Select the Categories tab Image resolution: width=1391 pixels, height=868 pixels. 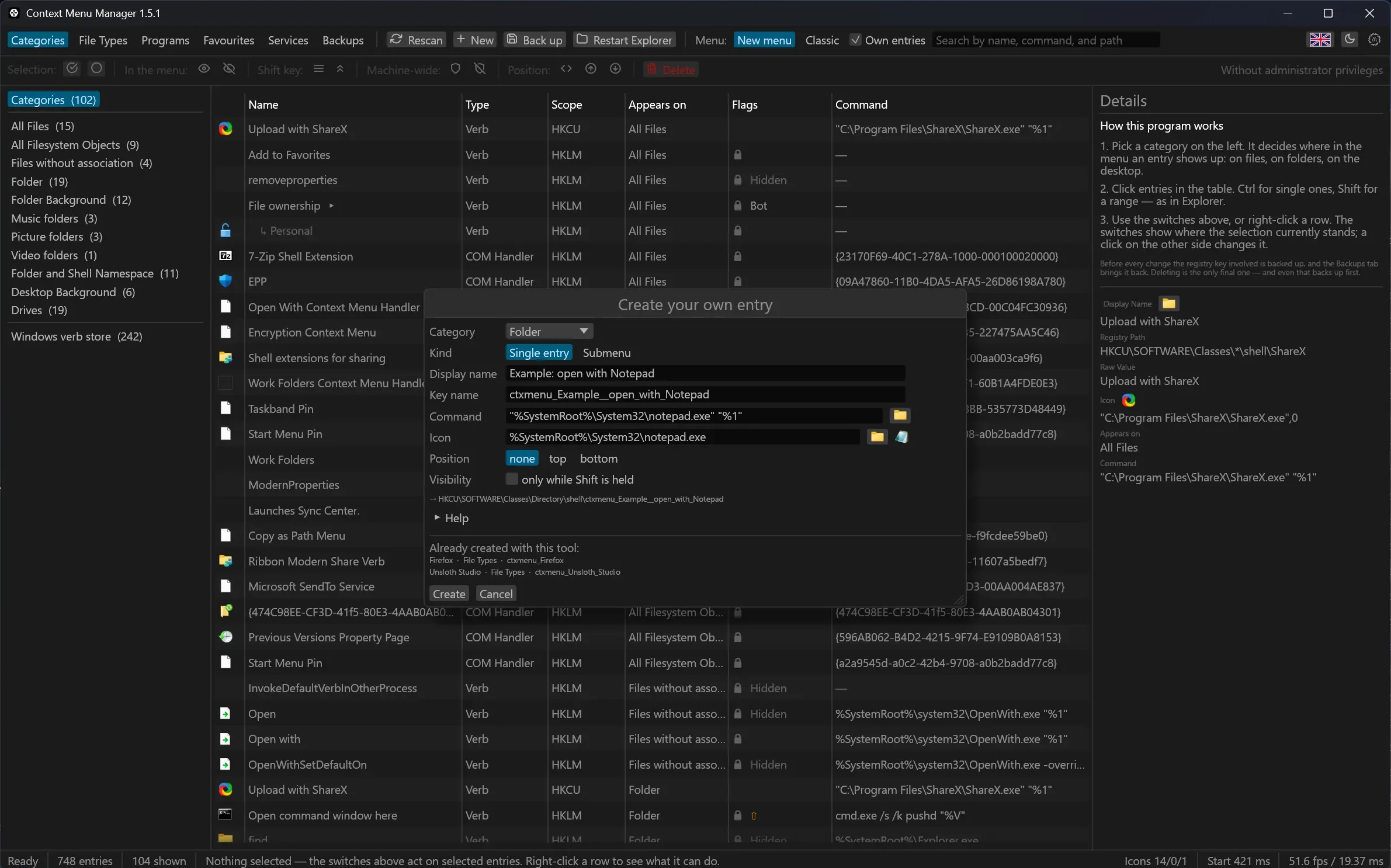click(38, 40)
